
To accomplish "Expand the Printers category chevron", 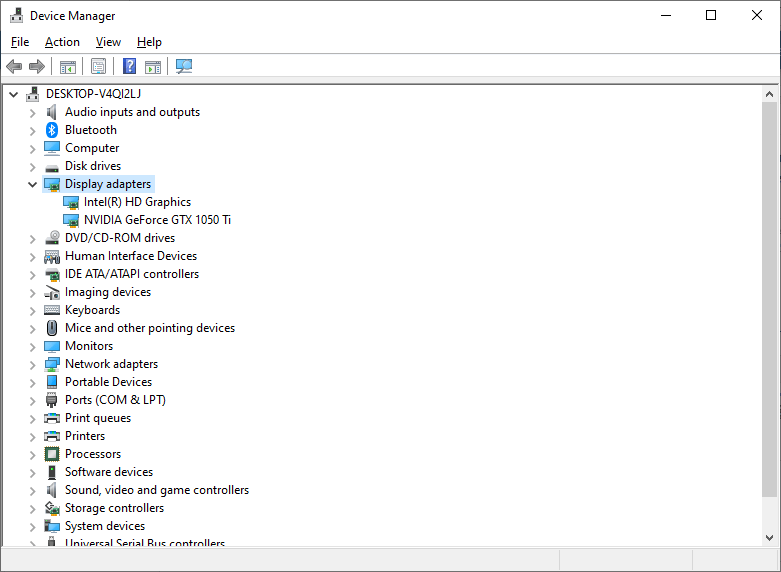I will point(32,436).
